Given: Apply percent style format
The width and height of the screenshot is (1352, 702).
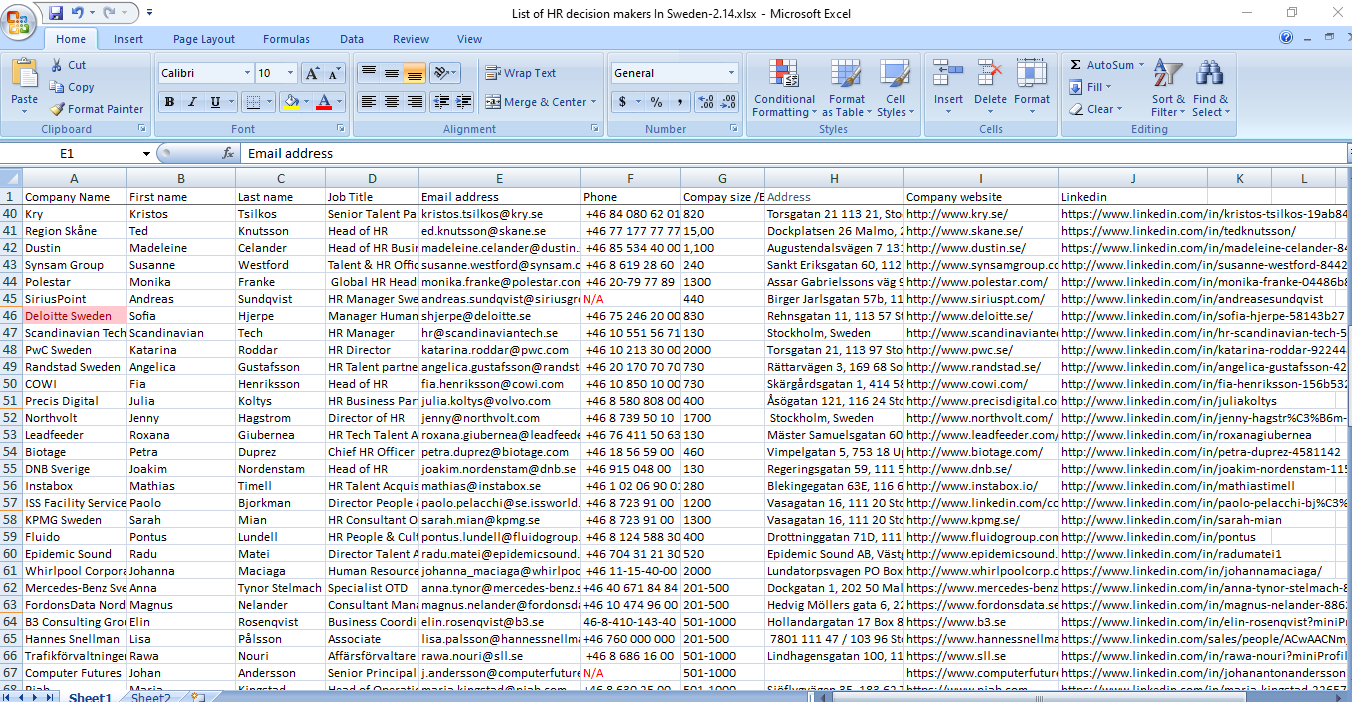Looking at the screenshot, I should (656, 102).
